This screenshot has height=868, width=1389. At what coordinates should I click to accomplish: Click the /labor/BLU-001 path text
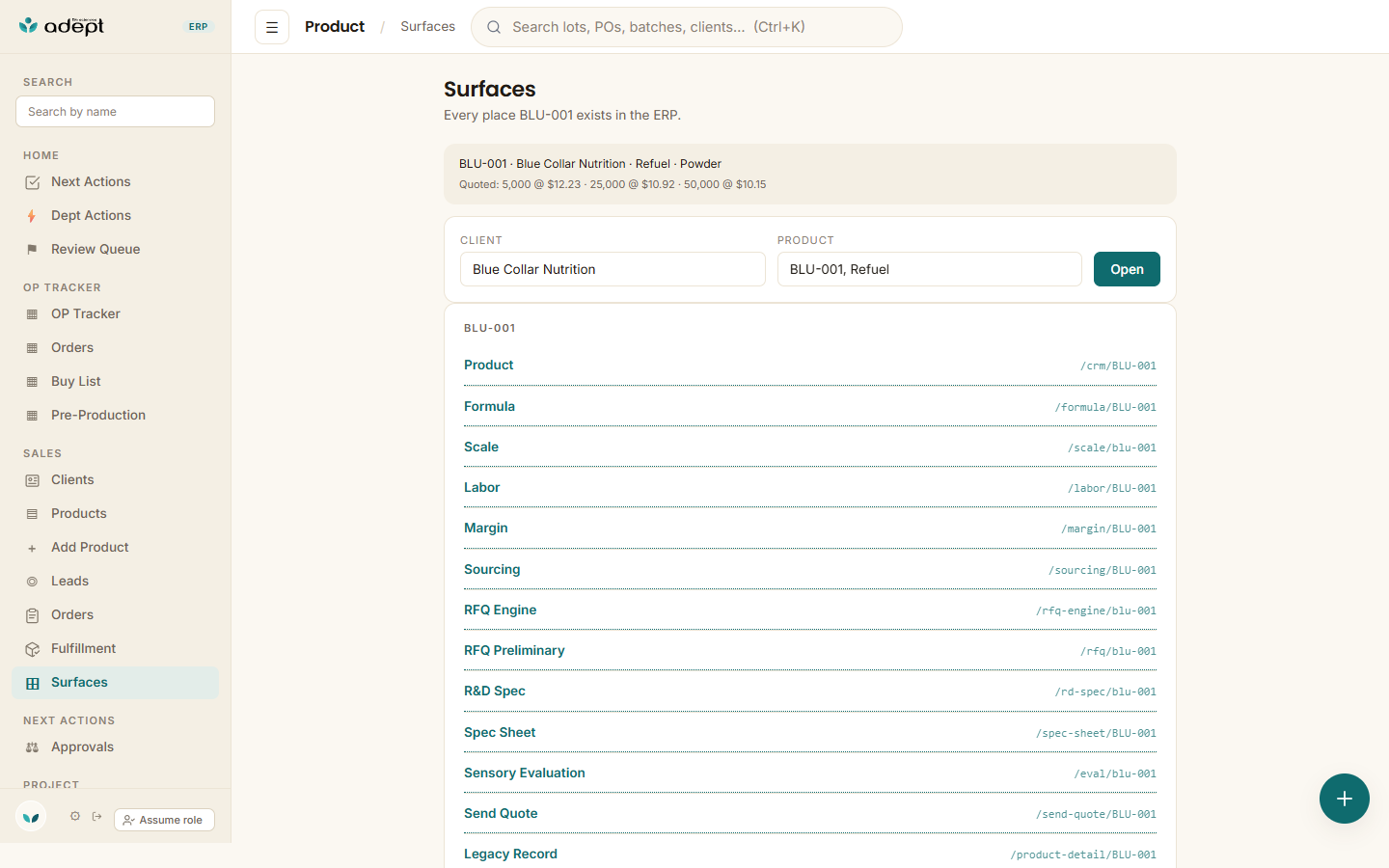1111,488
